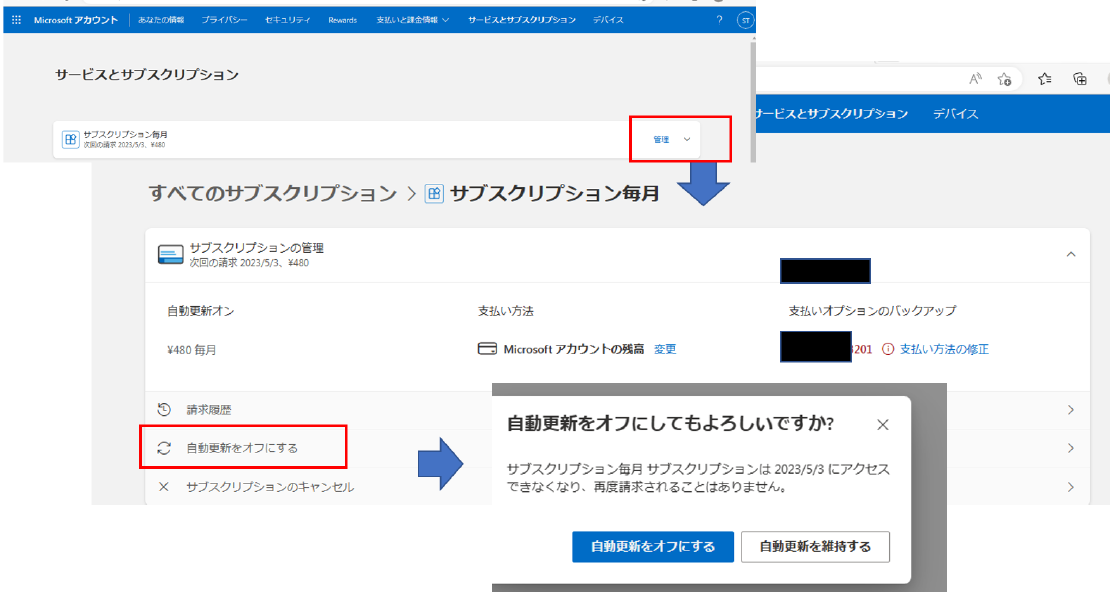Click the 自動更新オン status text

click(200, 311)
